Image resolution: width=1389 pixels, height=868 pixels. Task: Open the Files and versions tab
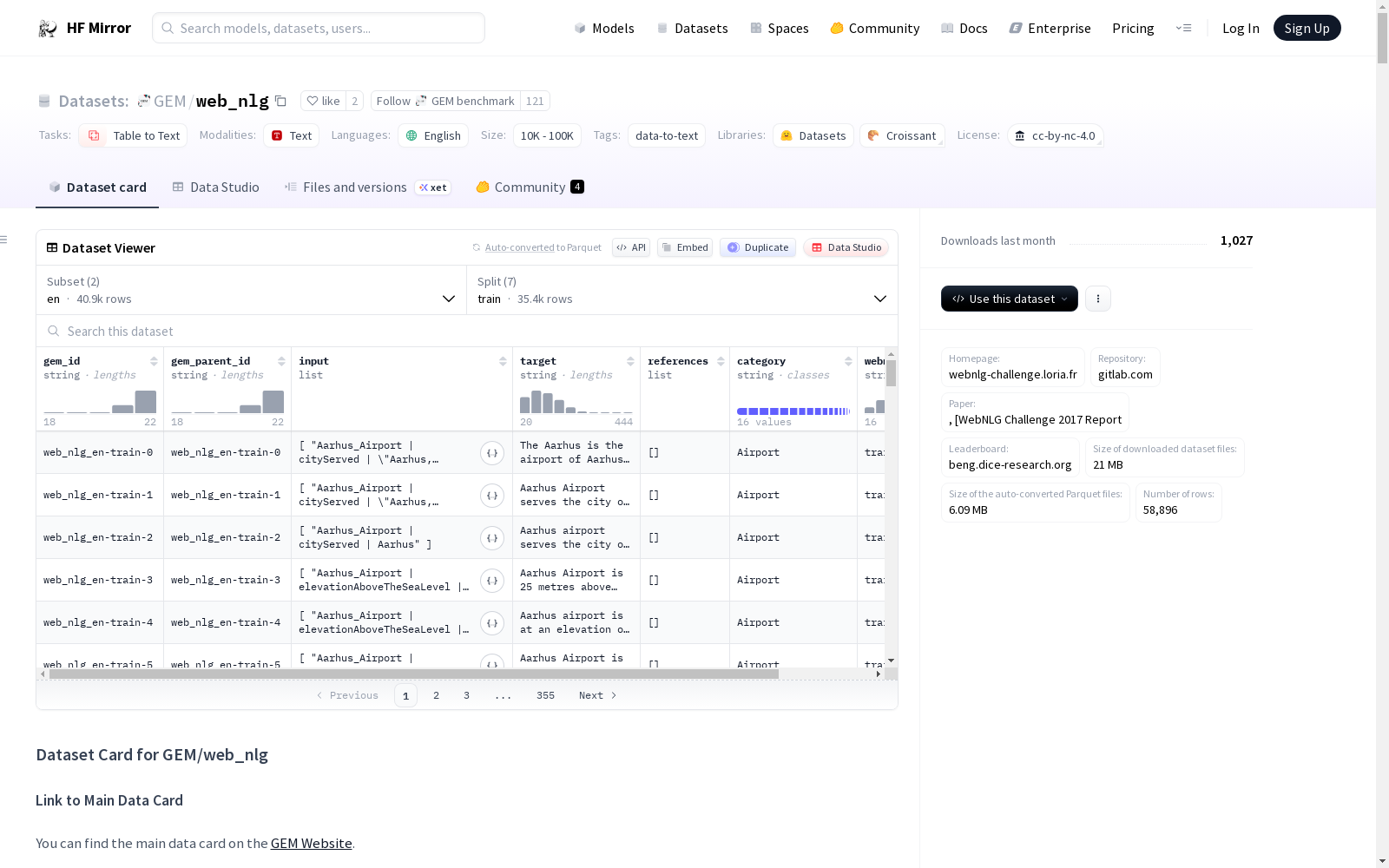367,187
